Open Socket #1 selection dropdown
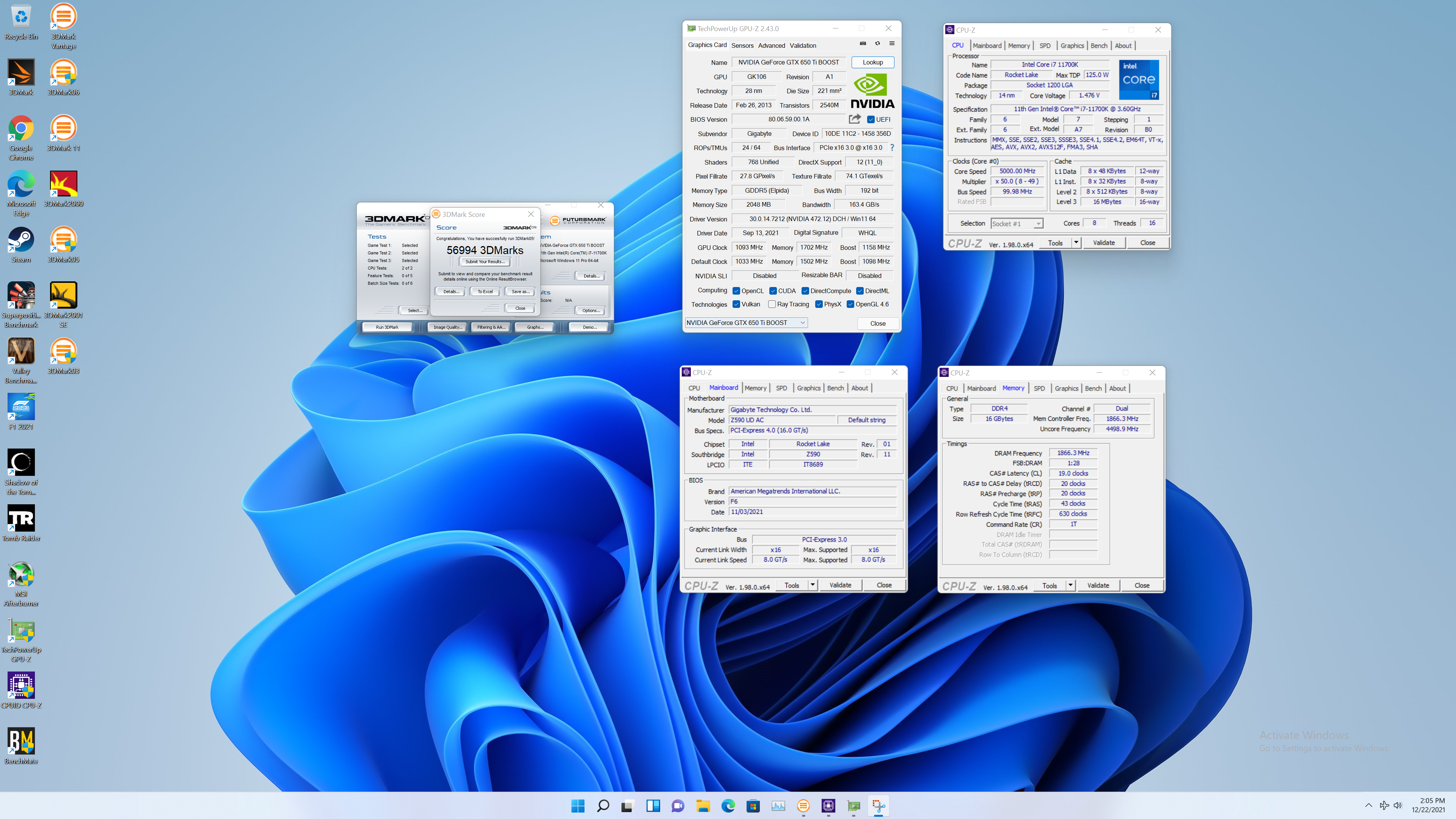 [x=1017, y=223]
